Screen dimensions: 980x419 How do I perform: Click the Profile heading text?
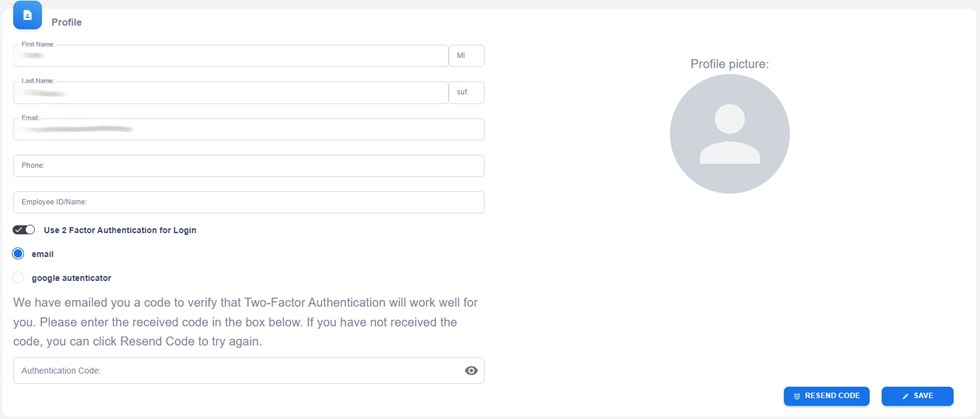coord(67,22)
